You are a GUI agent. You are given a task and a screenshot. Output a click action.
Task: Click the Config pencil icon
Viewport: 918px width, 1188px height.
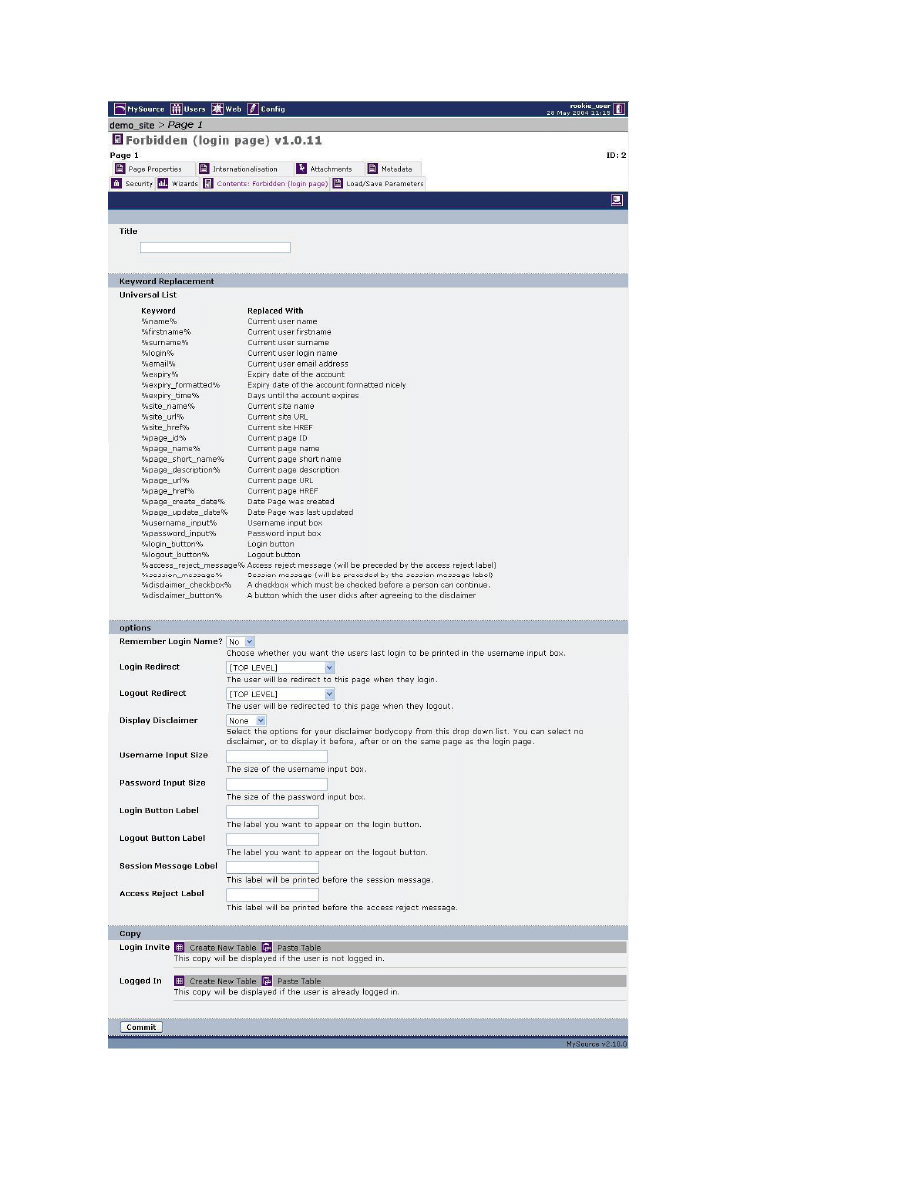[253, 109]
